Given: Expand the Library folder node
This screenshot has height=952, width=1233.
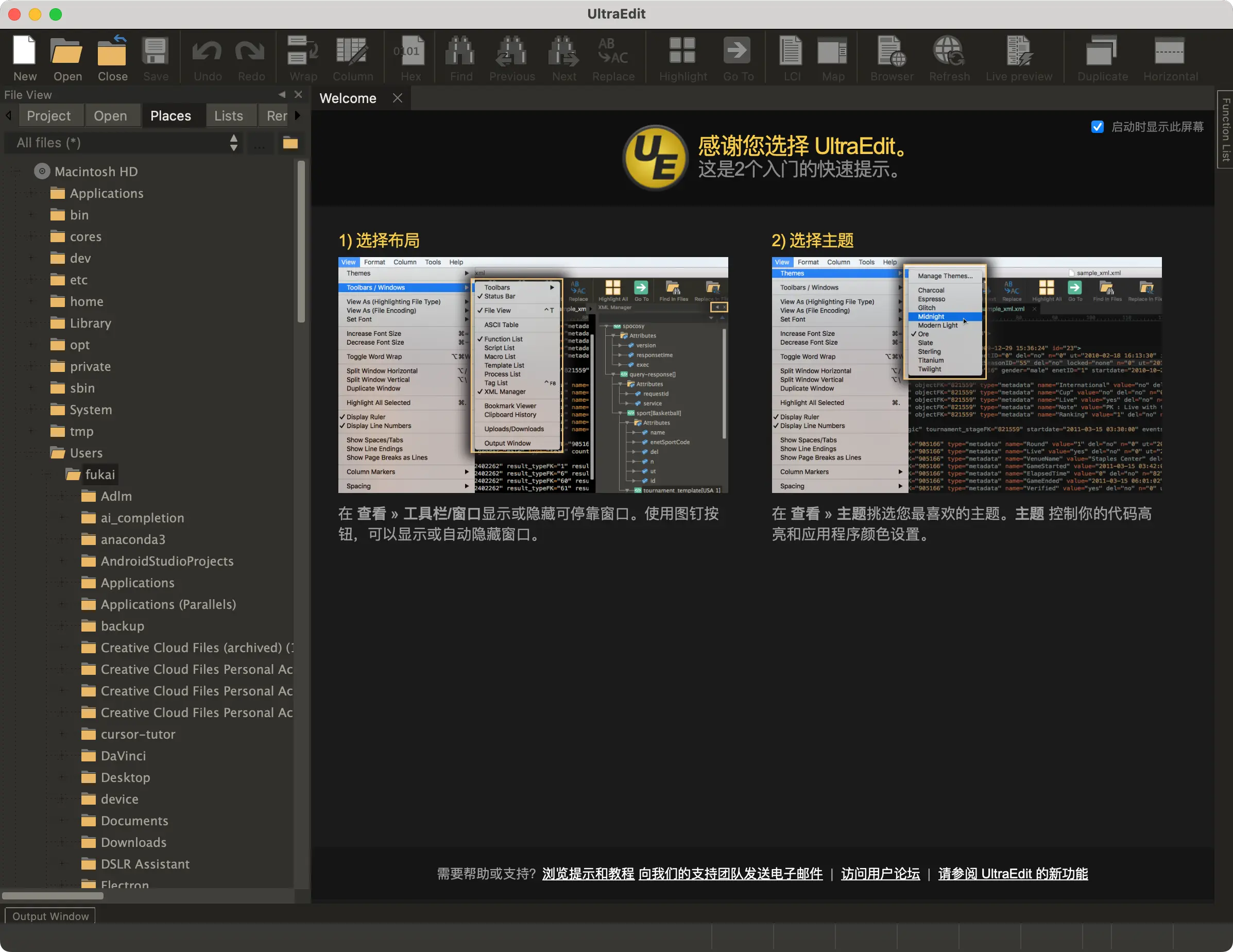Looking at the screenshot, I should point(31,323).
